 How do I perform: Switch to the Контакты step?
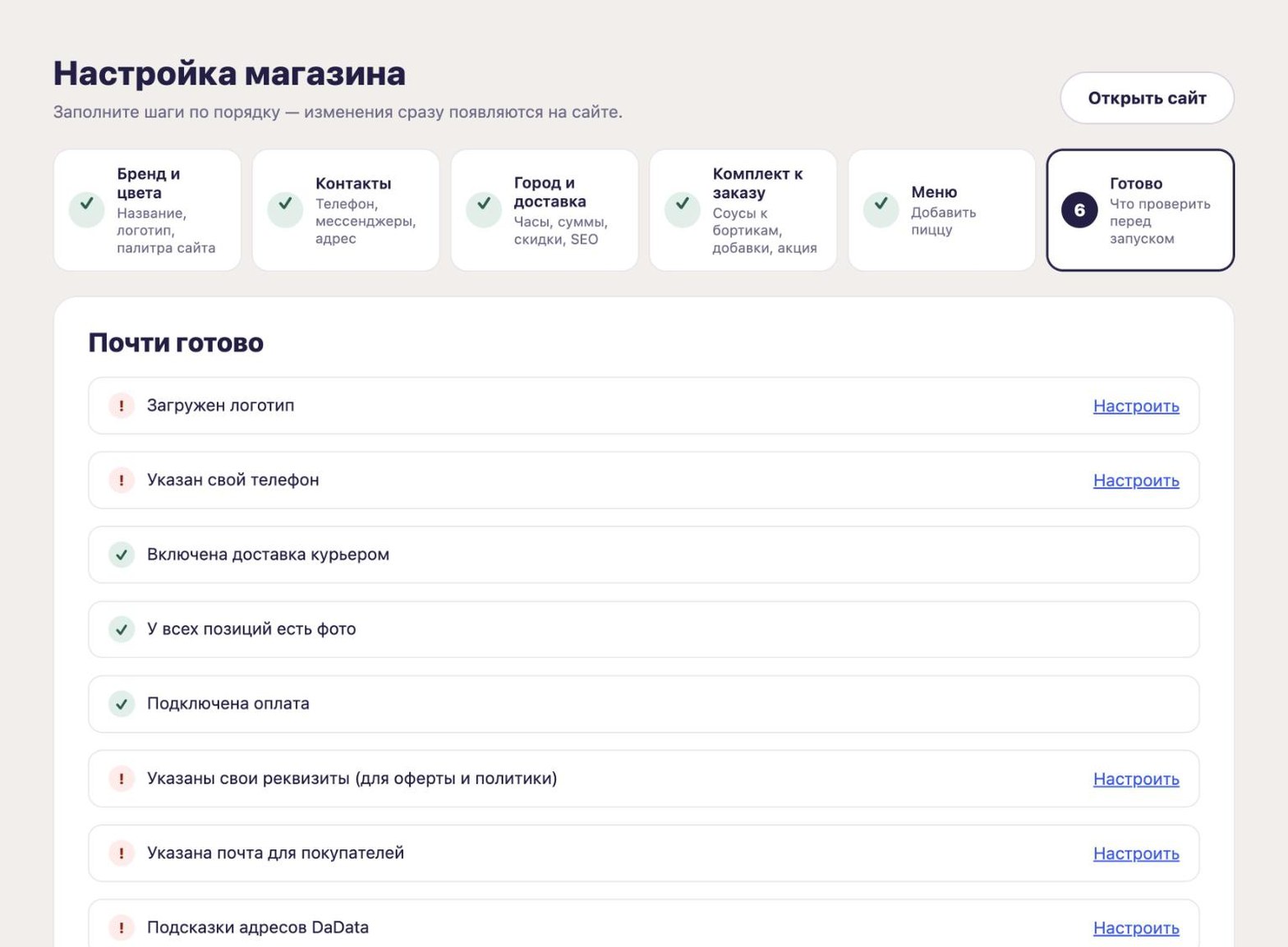pyautogui.click(x=346, y=210)
